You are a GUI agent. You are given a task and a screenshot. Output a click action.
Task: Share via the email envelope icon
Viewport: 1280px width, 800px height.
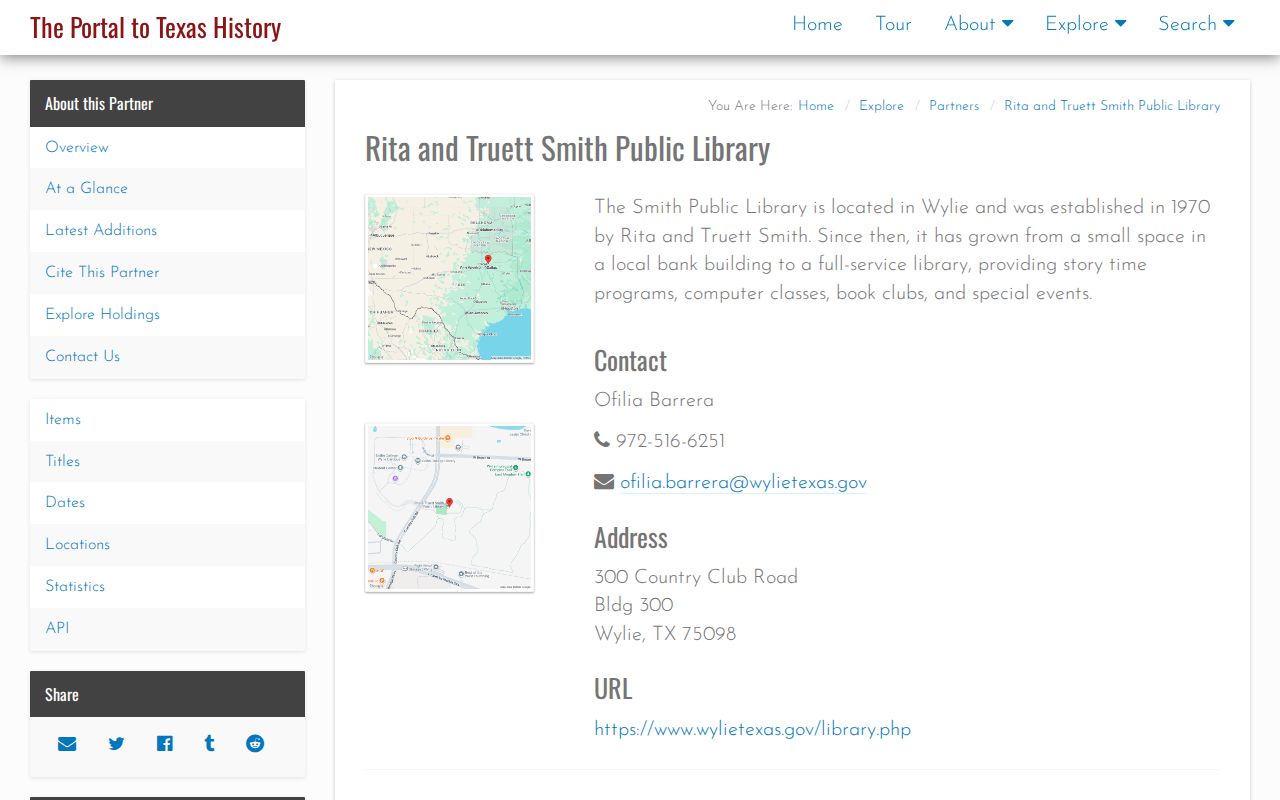[x=67, y=744]
